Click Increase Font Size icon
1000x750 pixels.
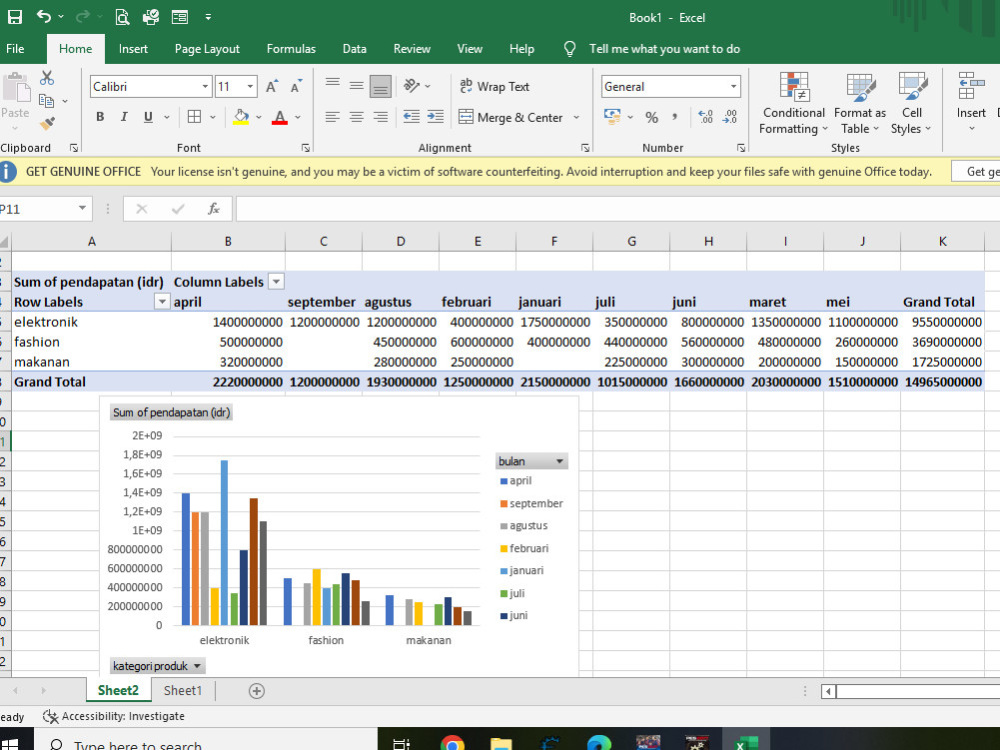[272, 87]
